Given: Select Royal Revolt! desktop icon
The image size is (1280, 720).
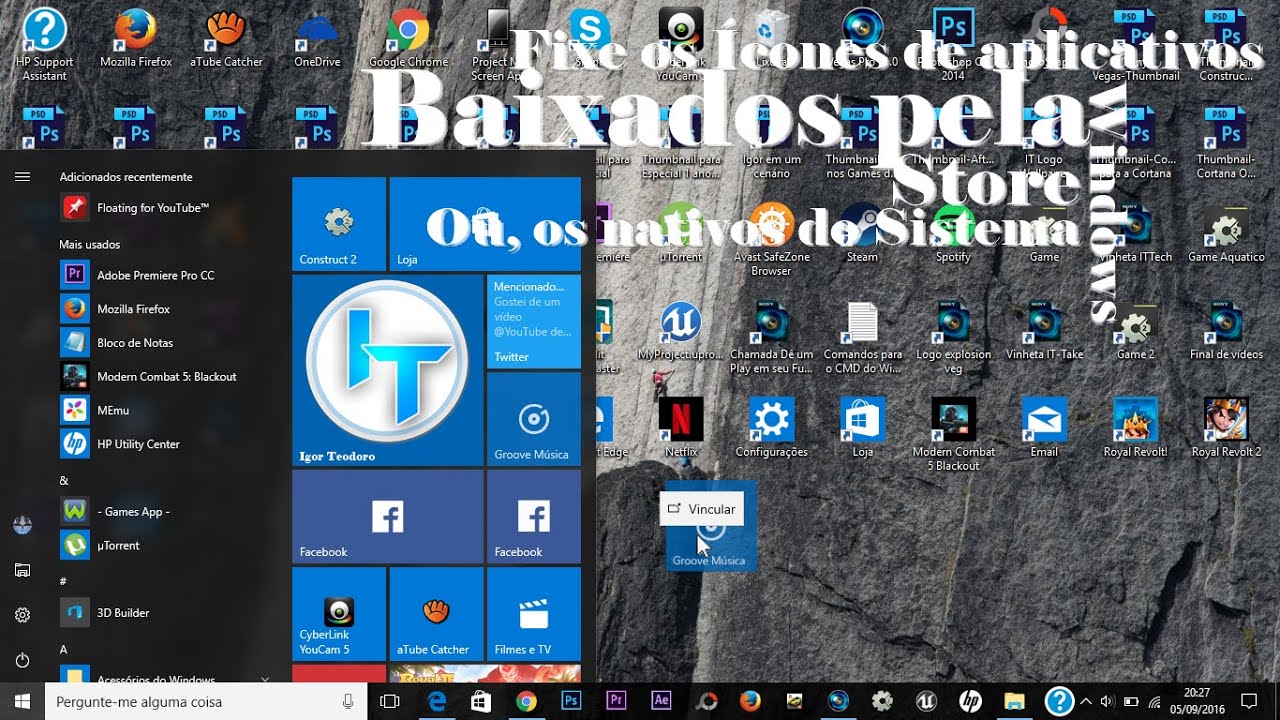Looking at the screenshot, I should tap(1135, 428).
